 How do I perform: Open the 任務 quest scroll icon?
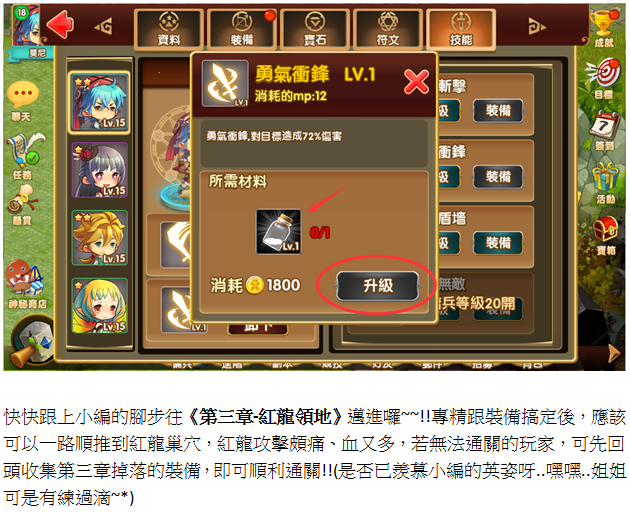click(24, 156)
